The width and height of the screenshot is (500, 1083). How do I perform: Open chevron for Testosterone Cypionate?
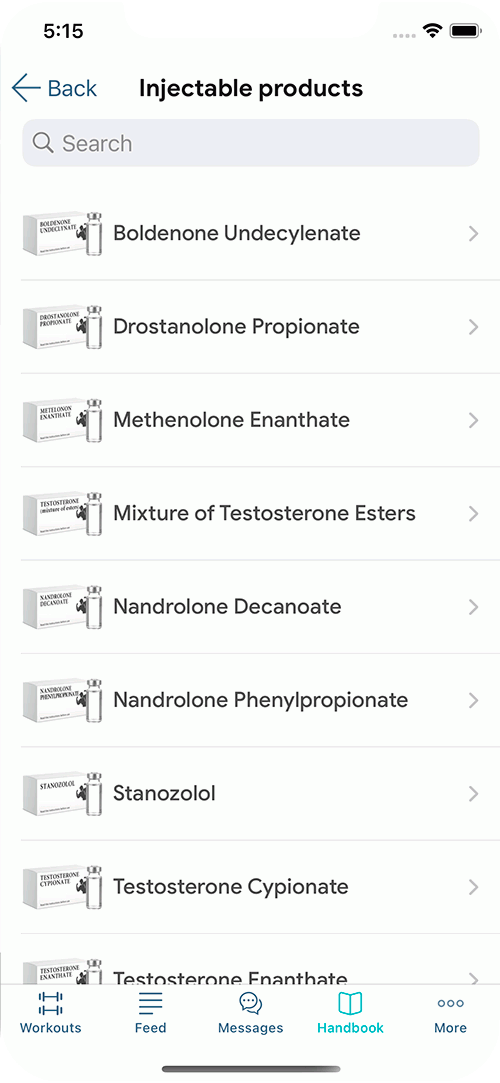coord(473,886)
